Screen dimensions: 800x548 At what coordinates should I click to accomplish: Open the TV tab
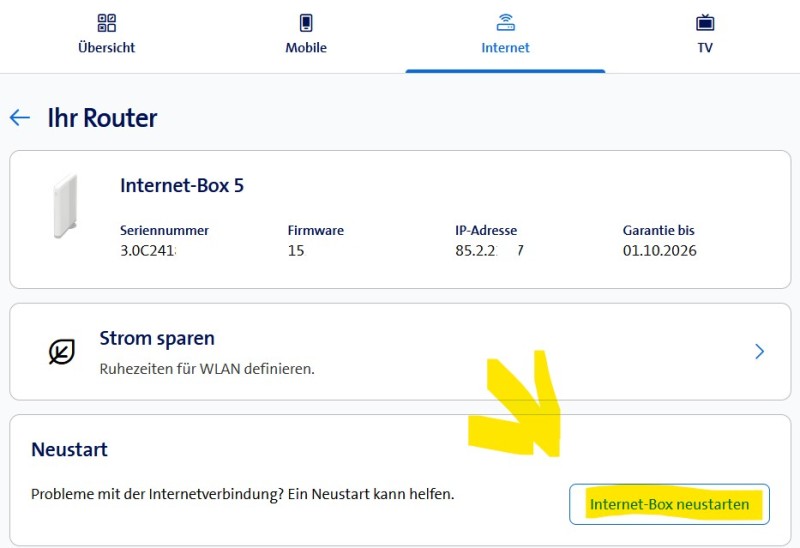[x=705, y=47]
